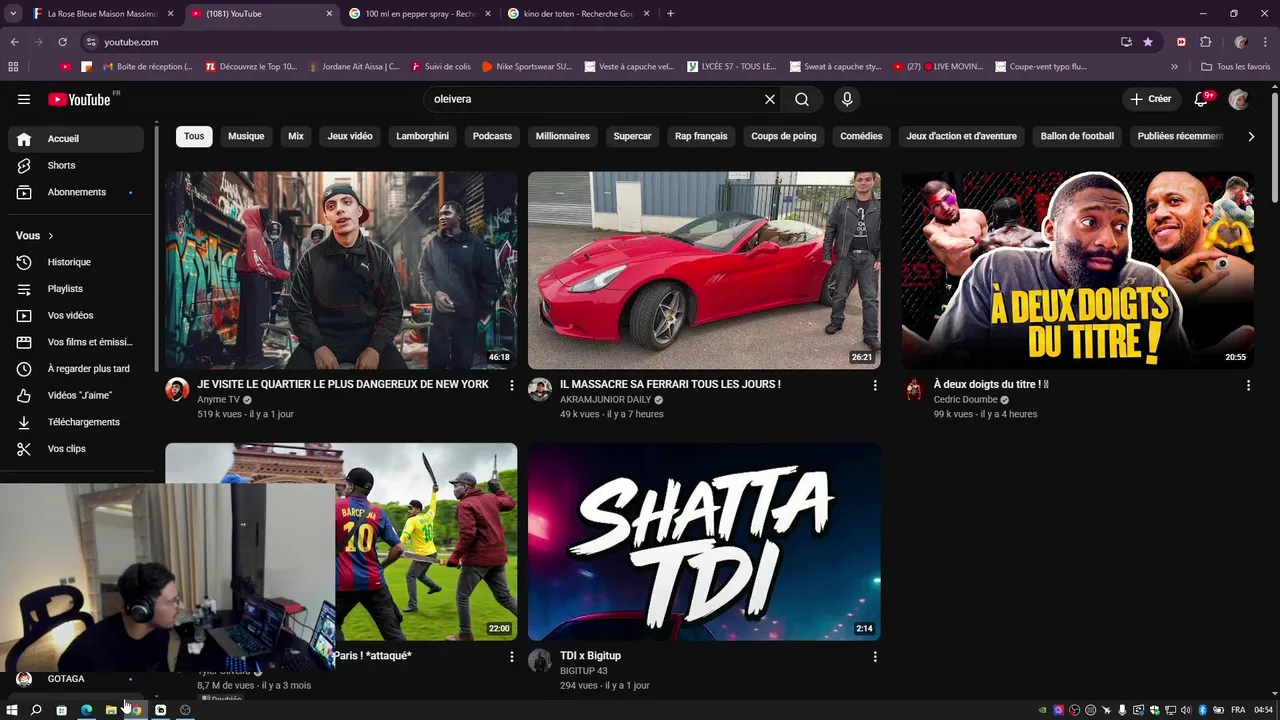Open browser extensions puzzle icon
This screenshot has height=720, width=1280.
coord(1205,42)
